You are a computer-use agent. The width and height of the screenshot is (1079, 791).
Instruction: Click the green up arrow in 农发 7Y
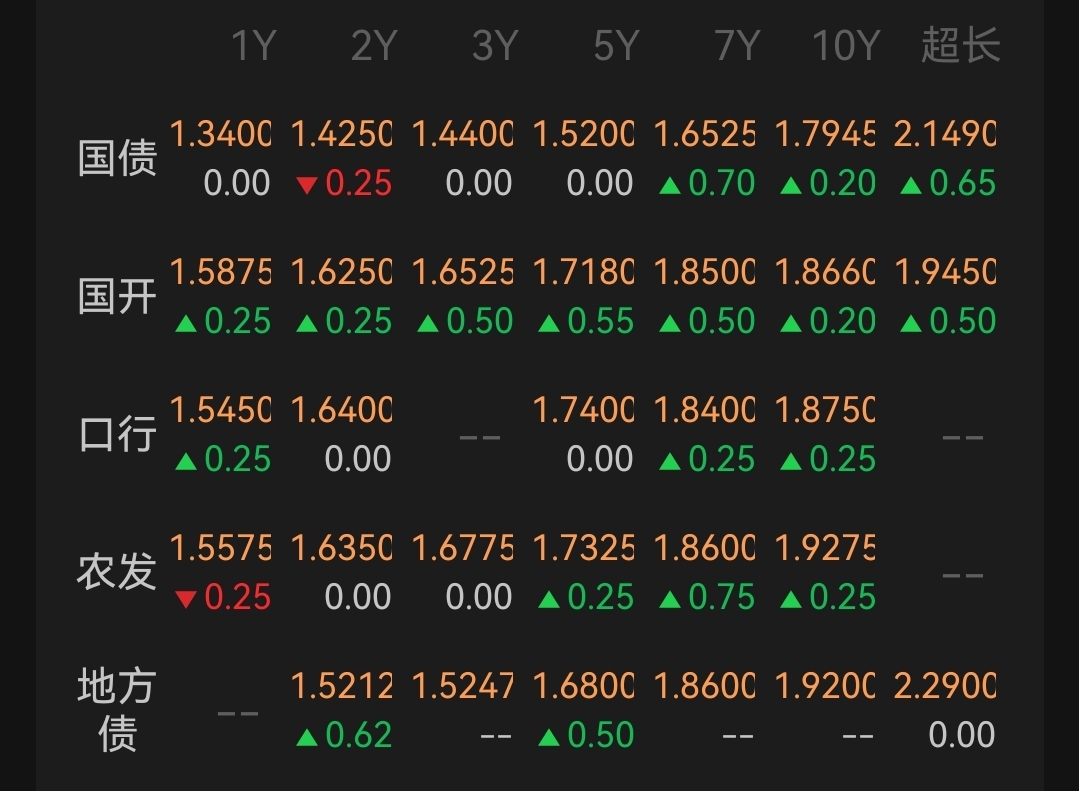[x=670, y=599]
